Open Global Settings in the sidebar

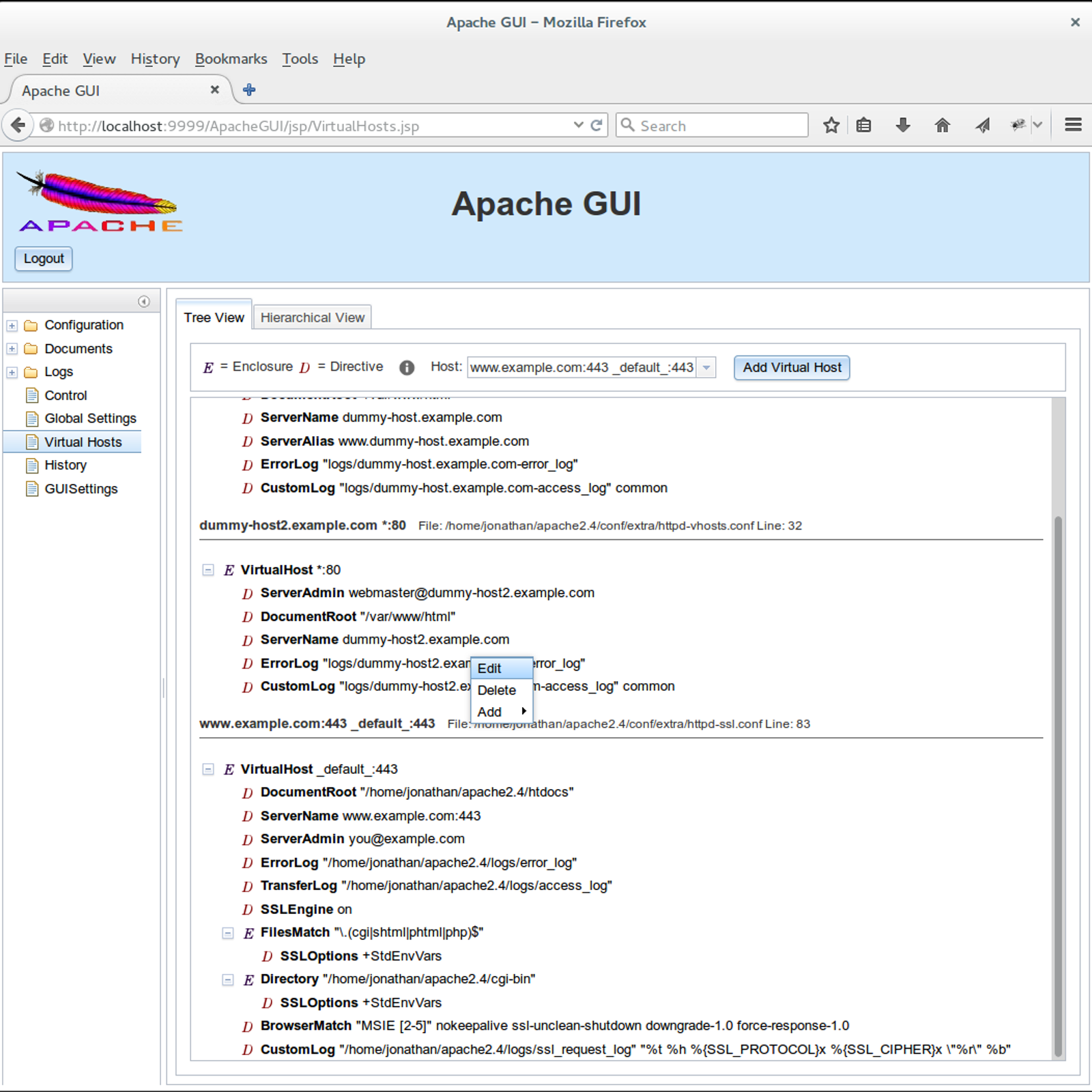pyautogui.click(x=90, y=418)
